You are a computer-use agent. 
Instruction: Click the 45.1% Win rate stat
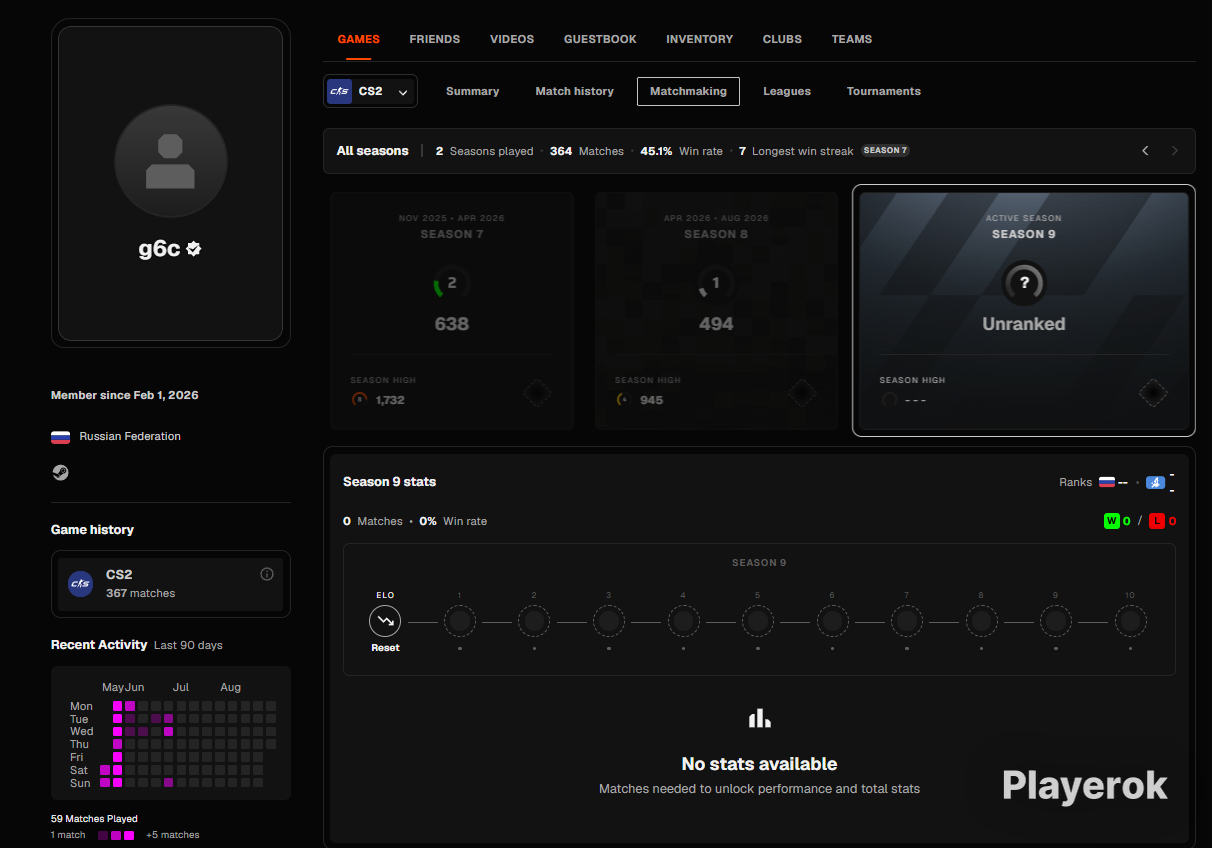pos(681,151)
